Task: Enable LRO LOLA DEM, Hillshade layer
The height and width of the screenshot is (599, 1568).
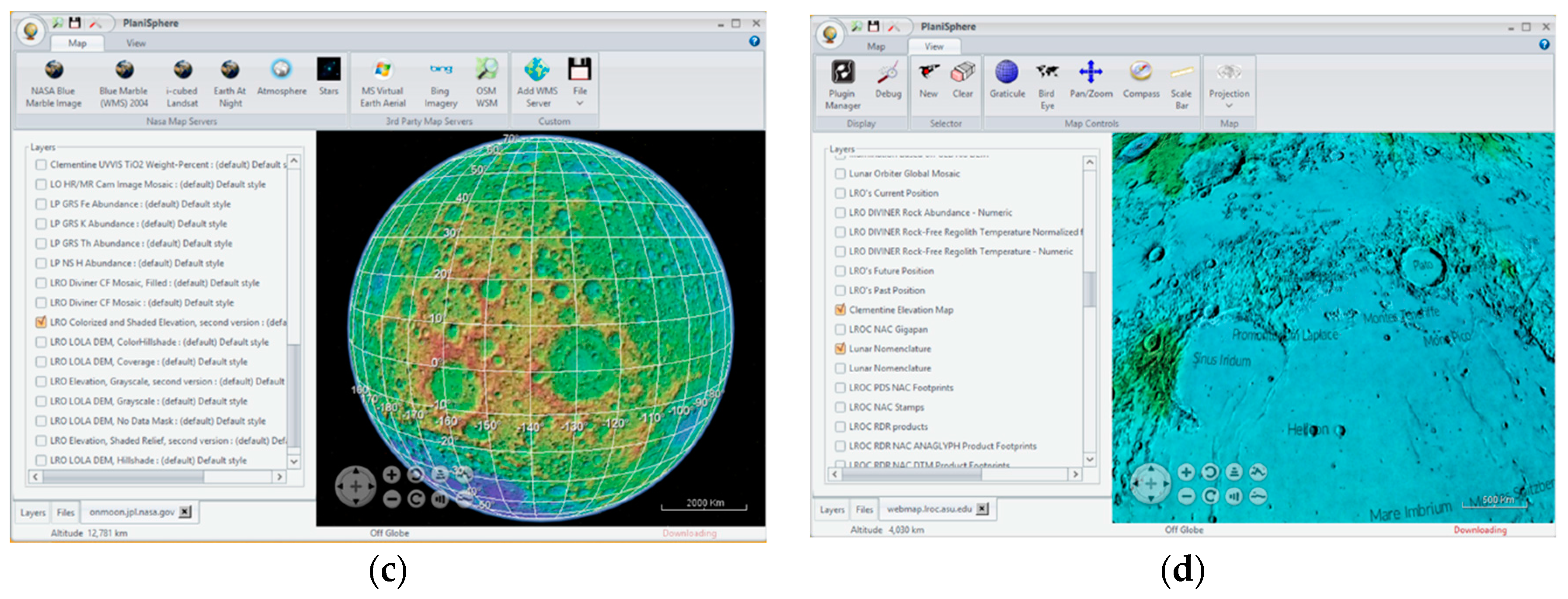Action: [41, 461]
